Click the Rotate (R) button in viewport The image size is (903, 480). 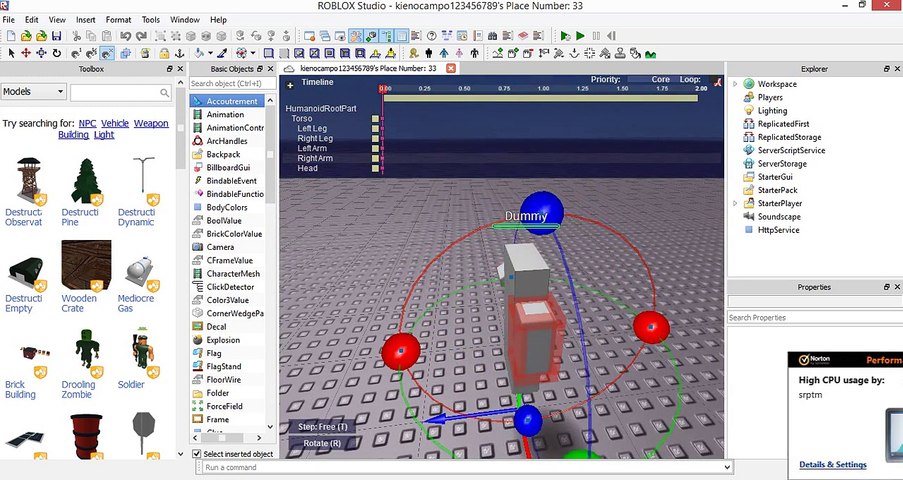(x=321, y=443)
